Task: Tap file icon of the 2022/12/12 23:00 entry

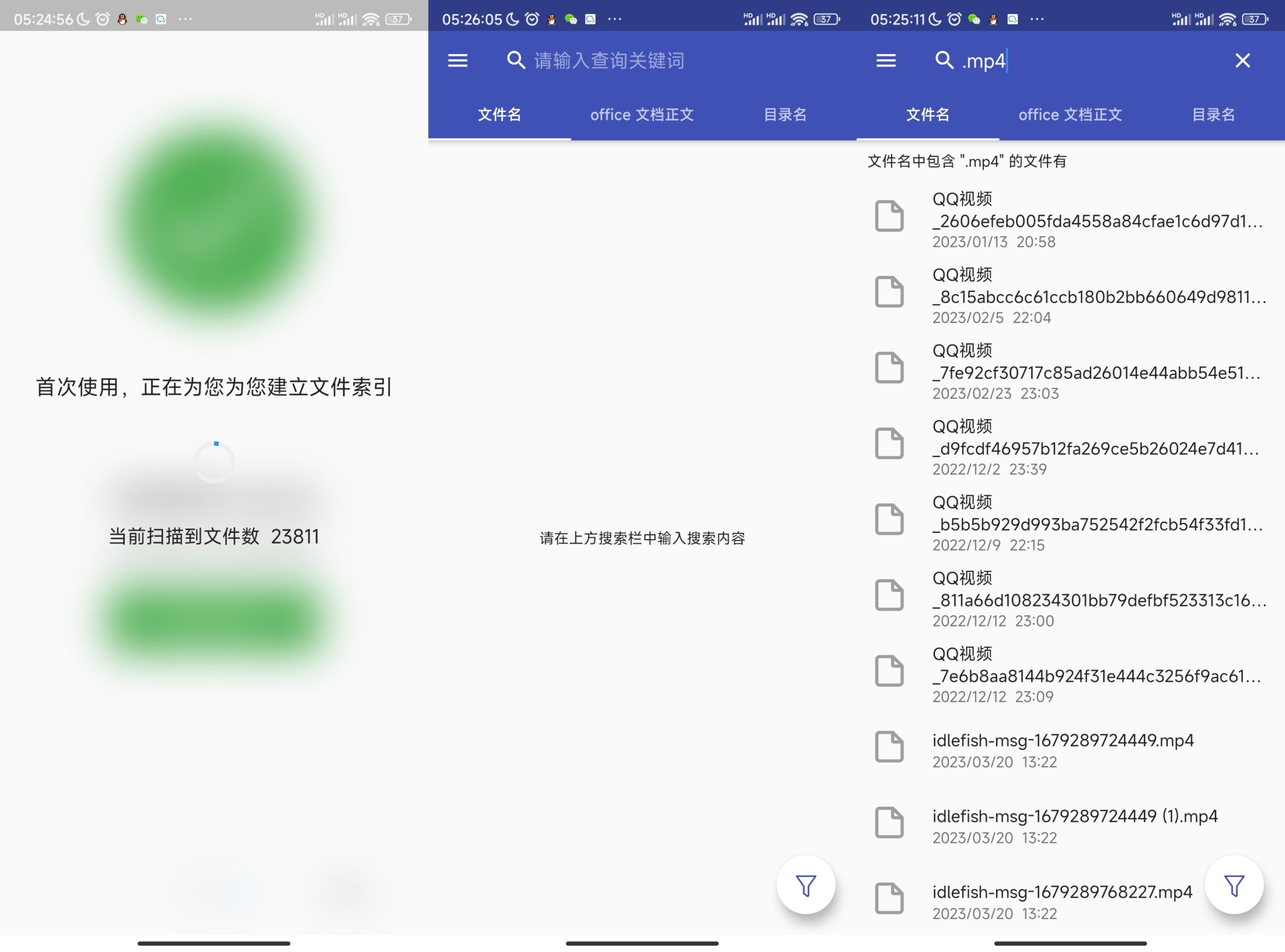Action: point(889,595)
